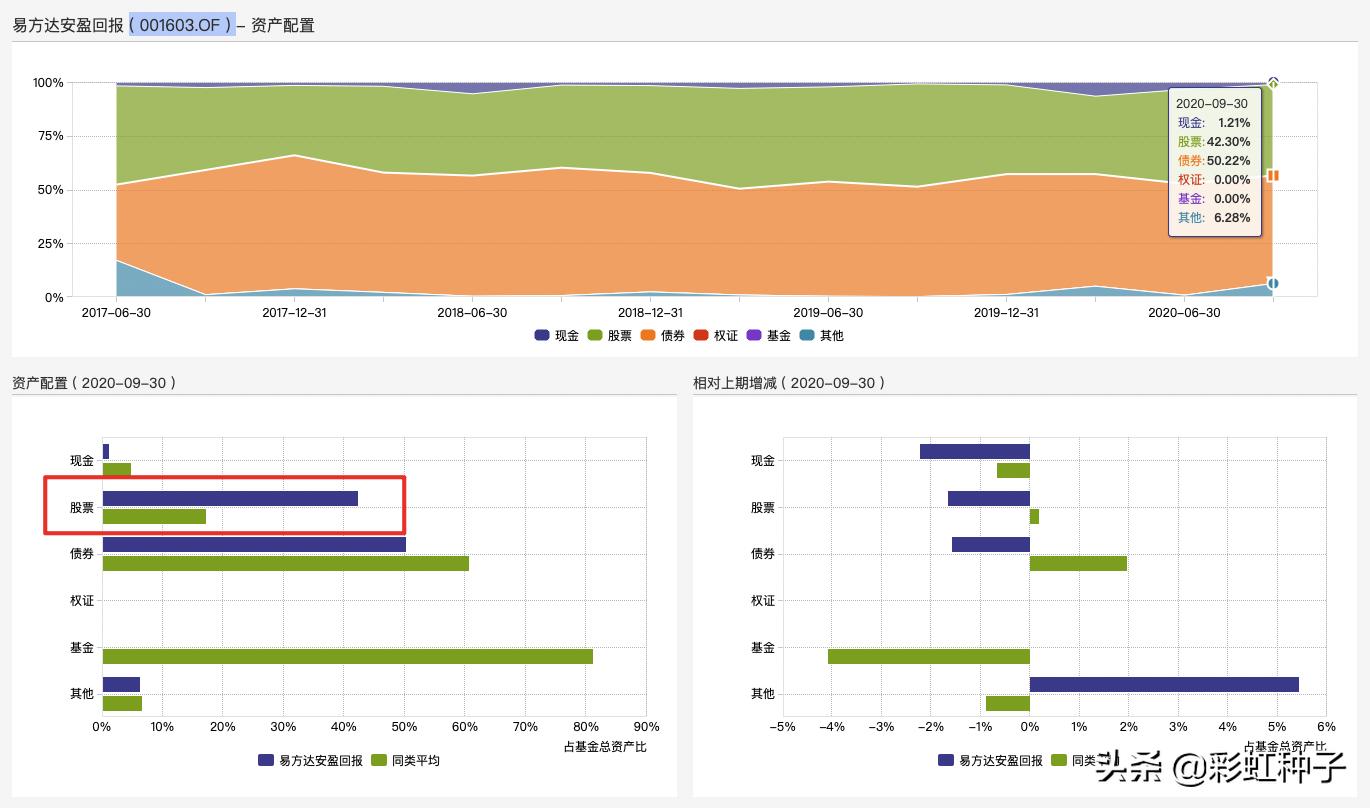Click the 占基金总资产比 axis title in 资产配置 chart
Viewport: 1370px width, 808px height.
[605, 746]
